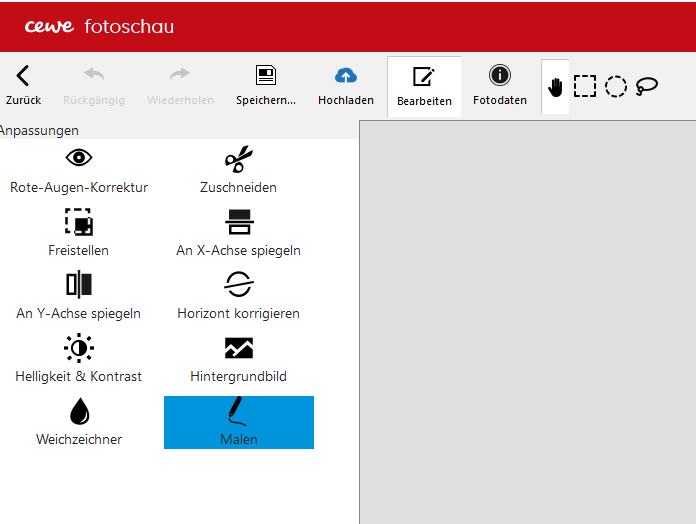Activate the Malen paint tool
This screenshot has height=524, width=696.
coord(239,422)
